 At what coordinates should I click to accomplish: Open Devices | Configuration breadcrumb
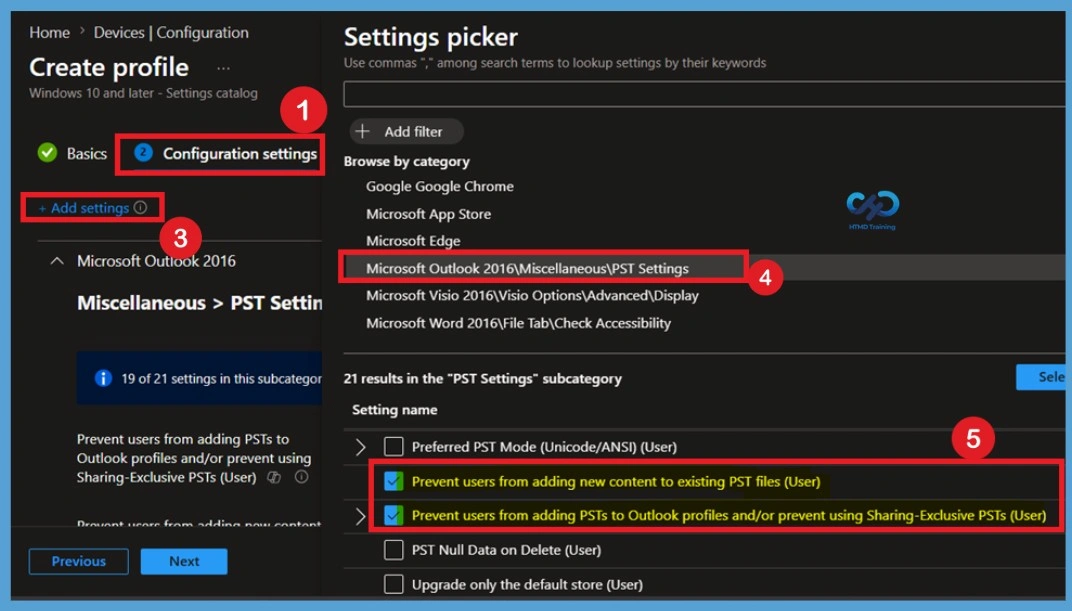(171, 33)
